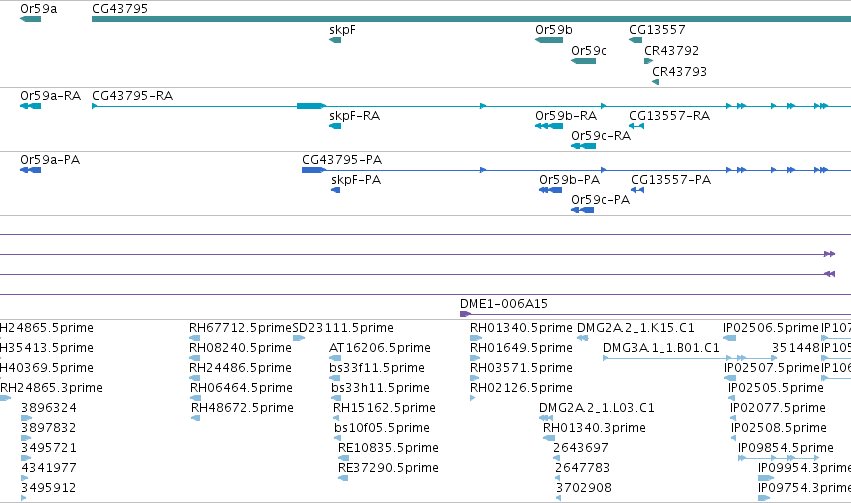851x503 pixels.
Task: Click the AT16206.5prime EST glyph
Action: (335, 358)
